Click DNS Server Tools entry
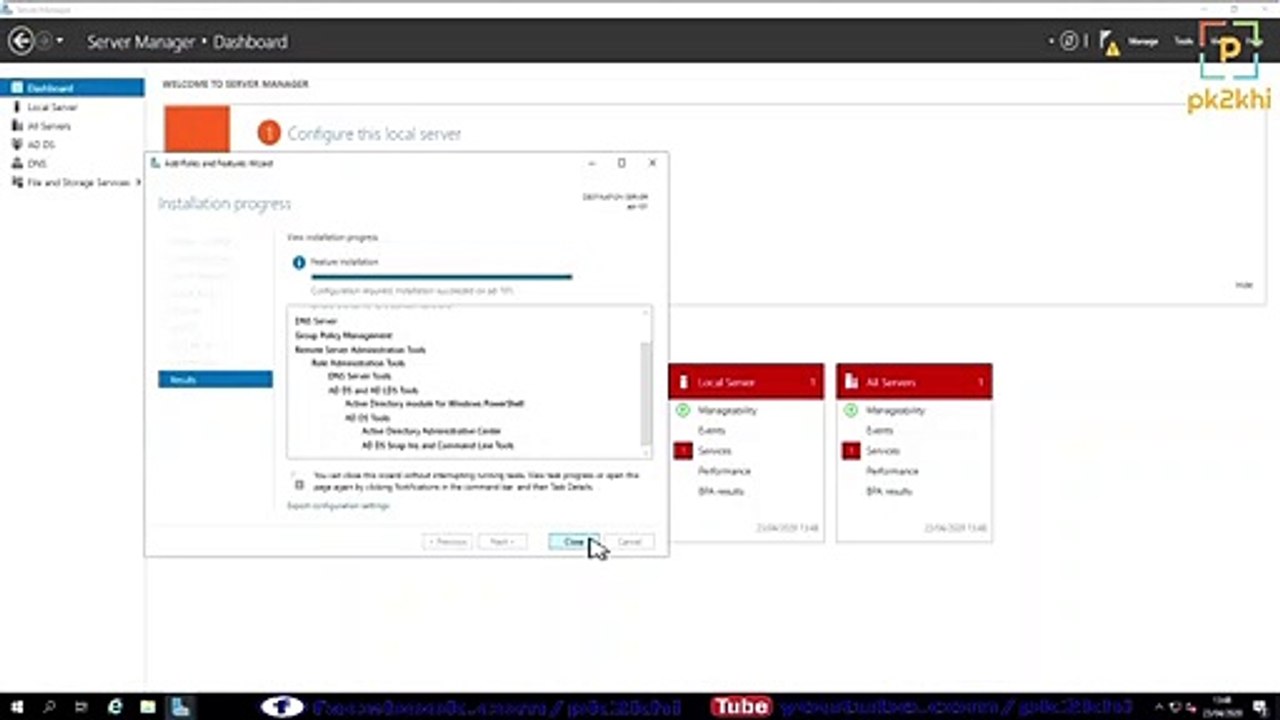This screenshot has width=1280, height=720. click(360, 376)
